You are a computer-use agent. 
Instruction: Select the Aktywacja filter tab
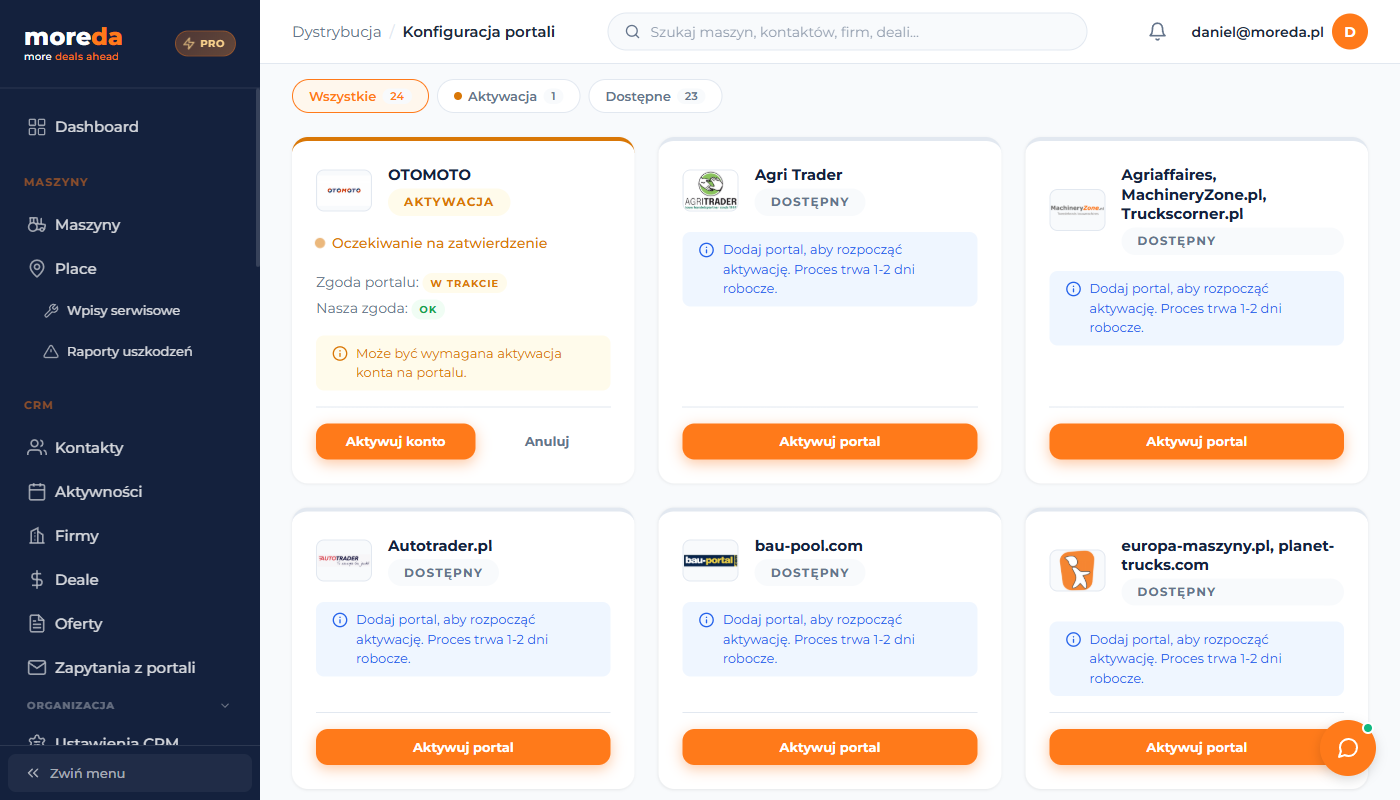[x=508, y=97]
